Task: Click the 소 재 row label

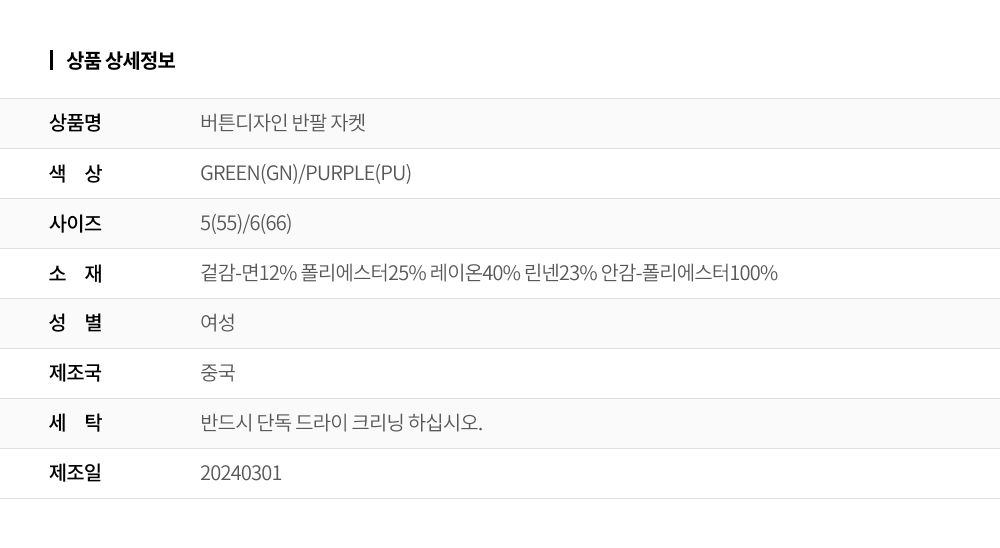Action: pyautogui.click(x=75, y=273)
